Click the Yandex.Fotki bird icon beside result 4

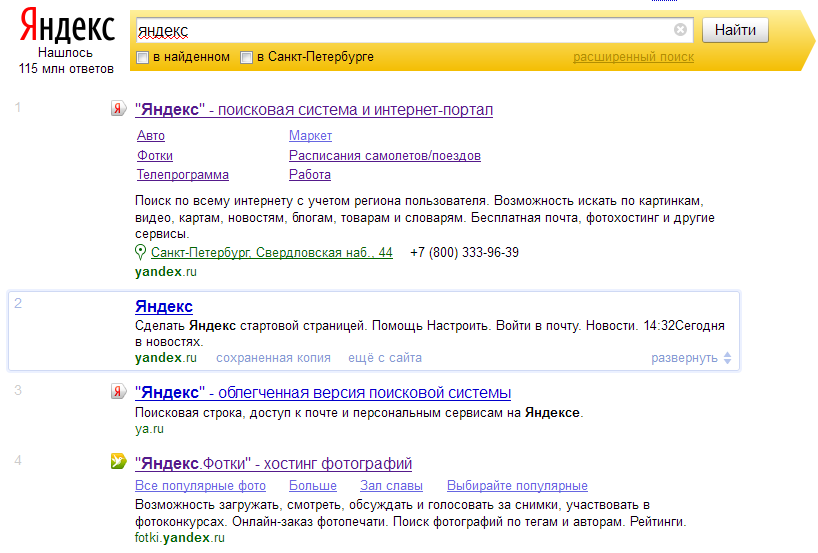118,461
